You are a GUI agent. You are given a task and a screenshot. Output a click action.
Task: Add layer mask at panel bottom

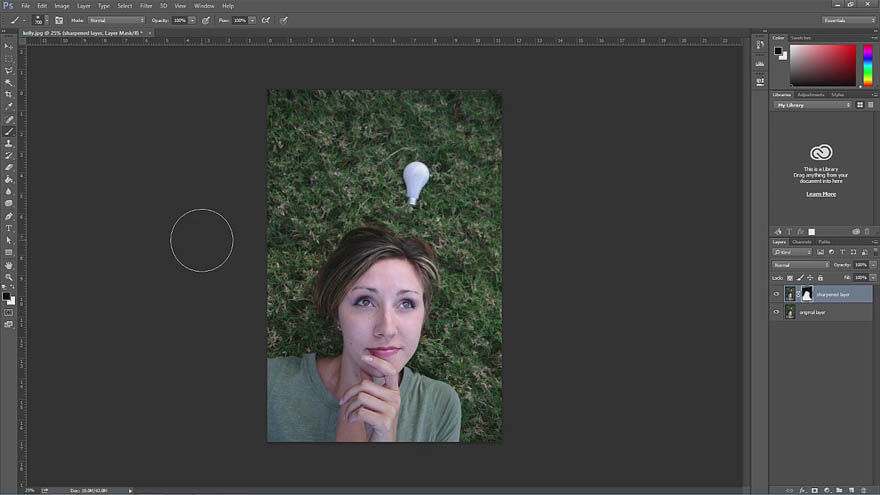pos(815,490)
